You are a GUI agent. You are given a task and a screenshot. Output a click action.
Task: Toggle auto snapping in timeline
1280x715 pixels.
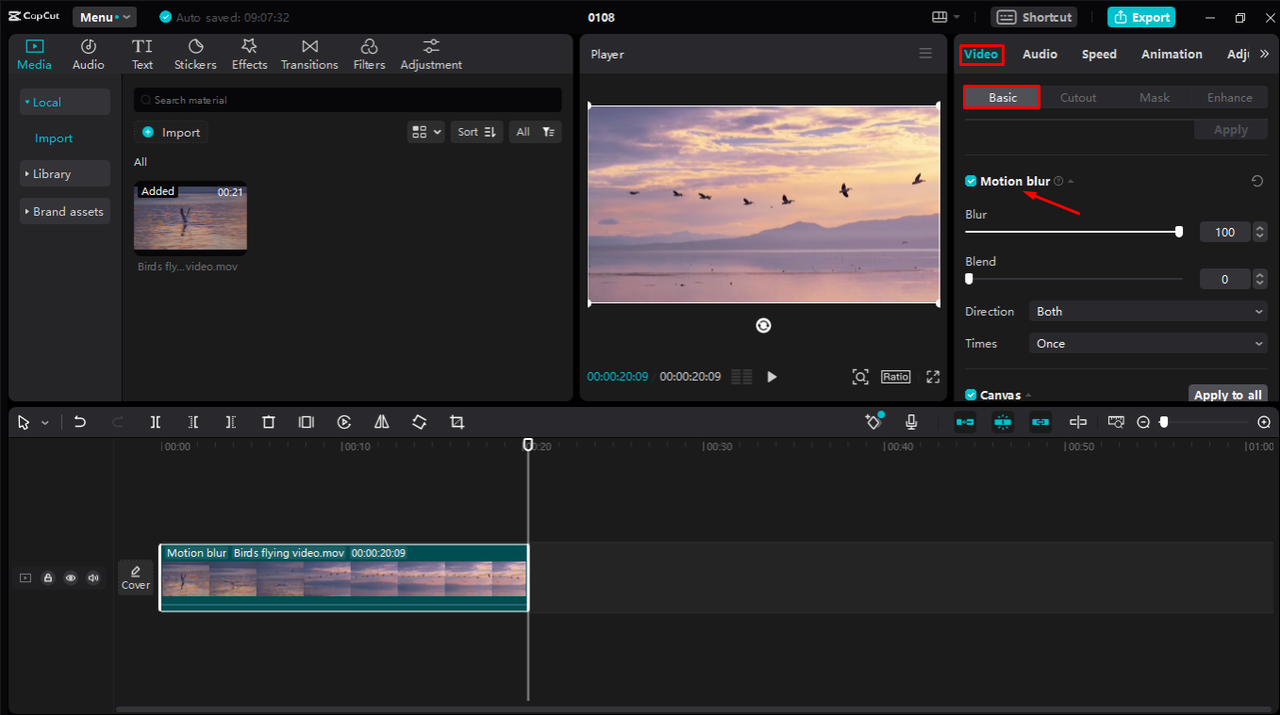[1003, 423]
